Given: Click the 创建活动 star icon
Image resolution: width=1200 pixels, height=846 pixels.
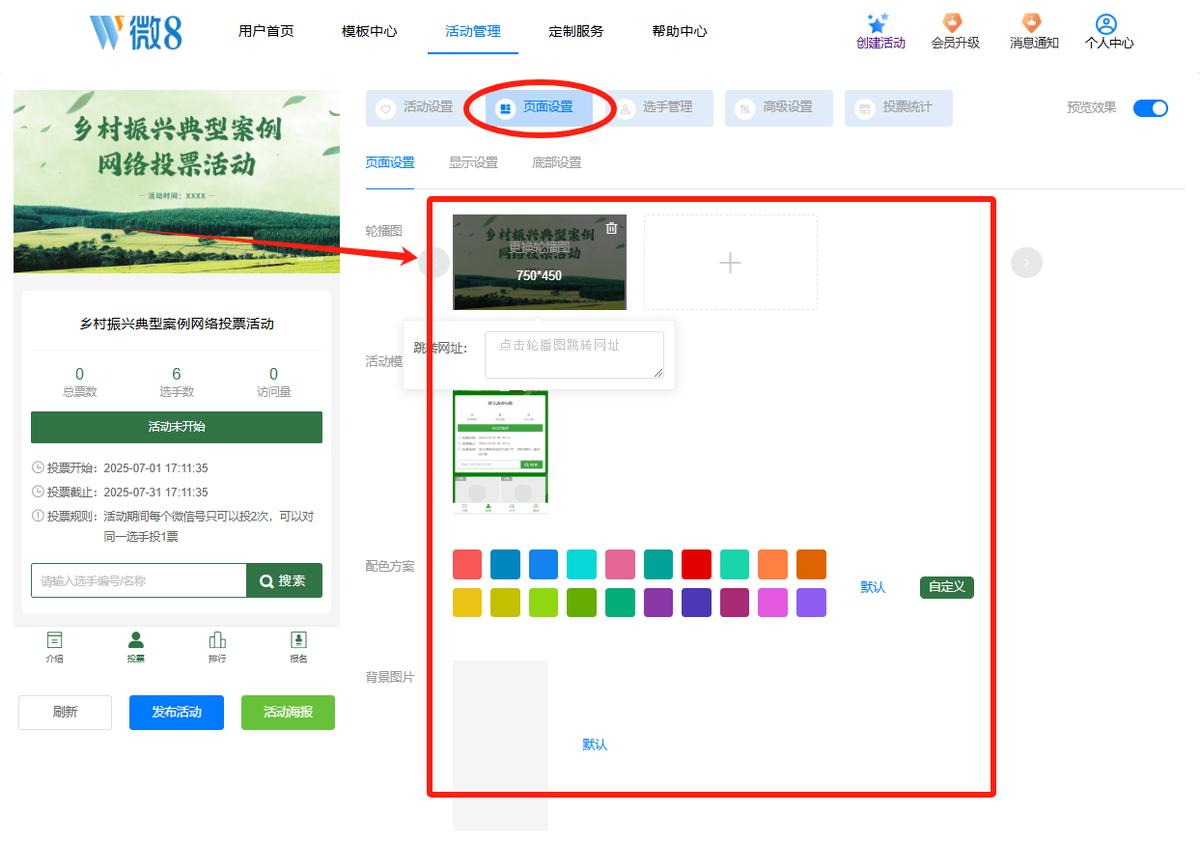Looking at the screenshot, I should 878,23.
